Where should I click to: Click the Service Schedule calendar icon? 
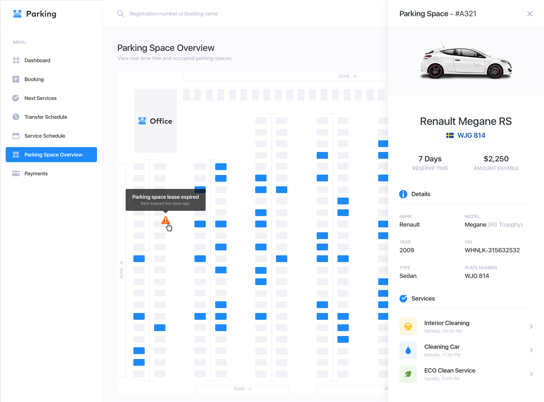[16, 136]
